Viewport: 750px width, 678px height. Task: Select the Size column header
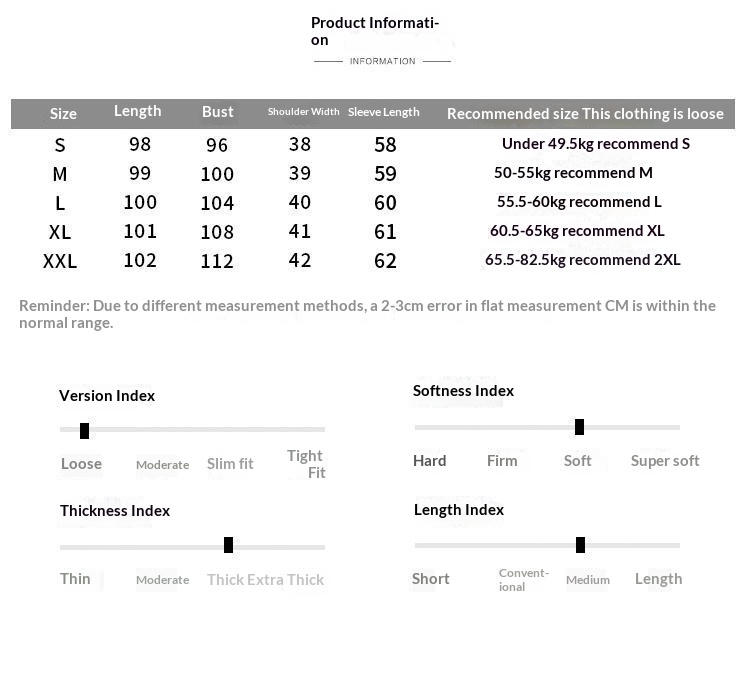pyautogui.click(x=63, y=114)
